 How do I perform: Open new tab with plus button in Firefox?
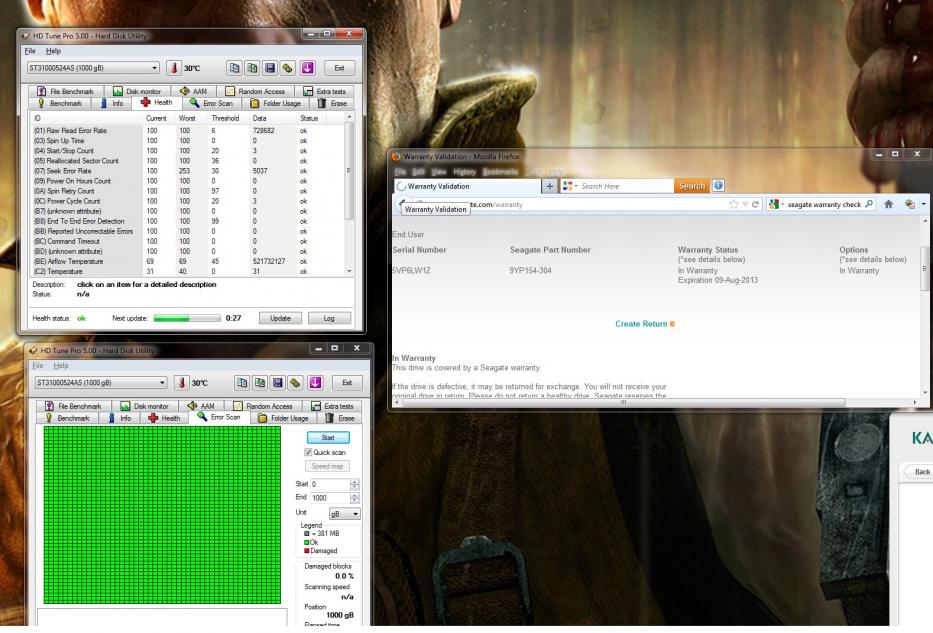[549, 186]
